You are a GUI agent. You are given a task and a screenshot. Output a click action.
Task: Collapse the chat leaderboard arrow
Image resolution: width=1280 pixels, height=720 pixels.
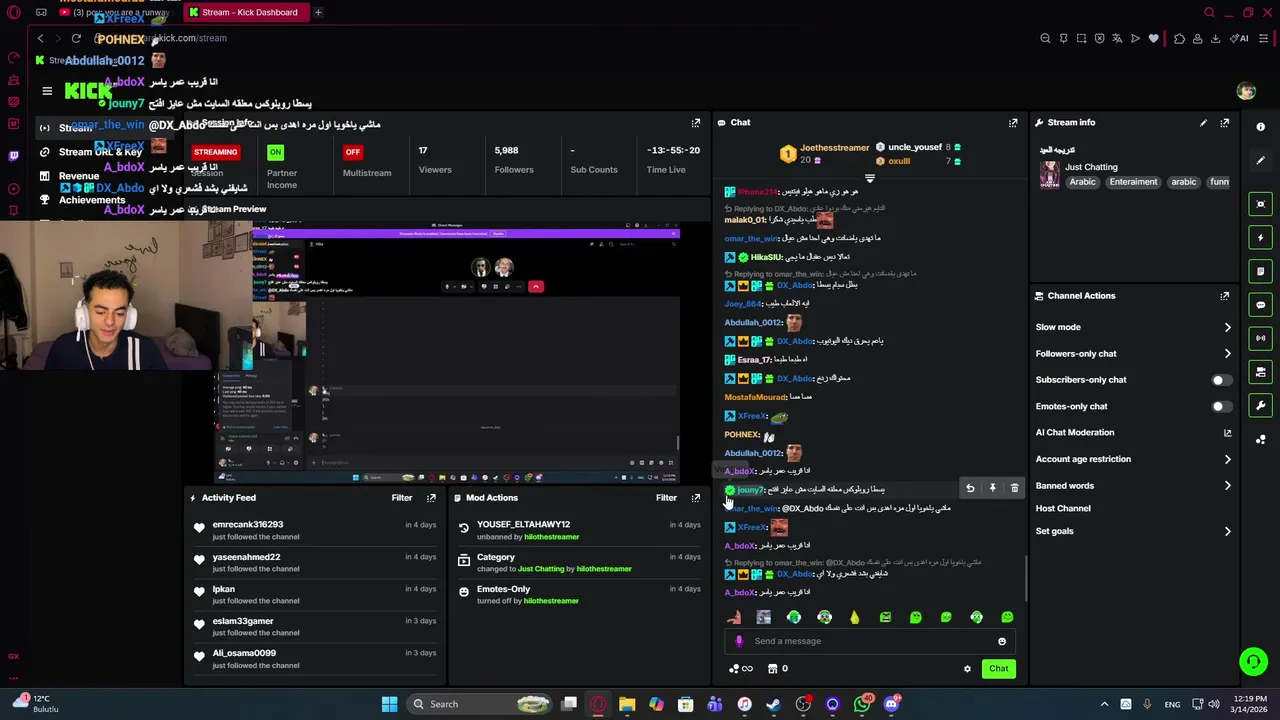point(869,179)
